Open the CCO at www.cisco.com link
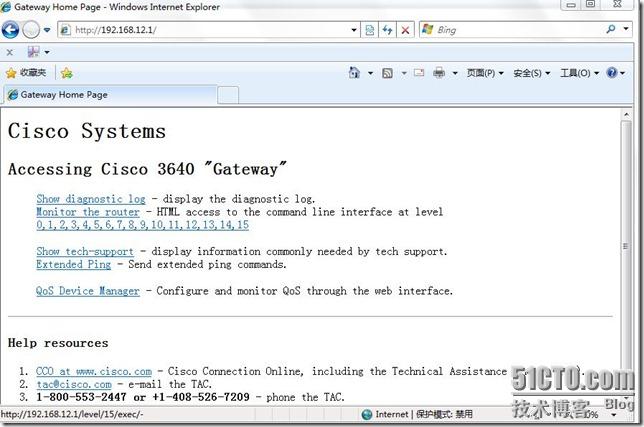The height and width of the screenshot is (427, 644). tap(94, 371)
